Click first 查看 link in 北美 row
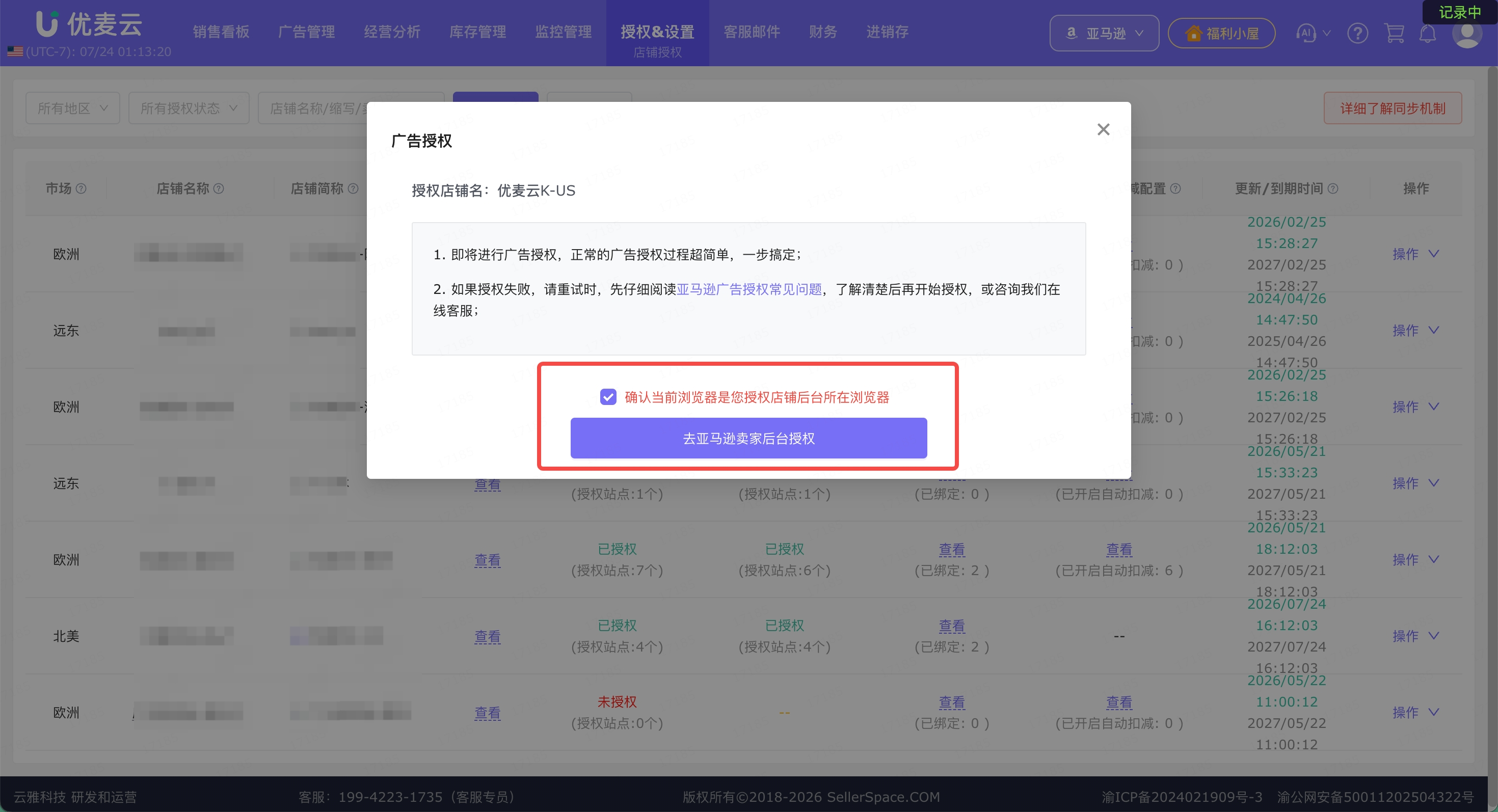This screenshot has width=1498, height=812. (x=487, y=636)
